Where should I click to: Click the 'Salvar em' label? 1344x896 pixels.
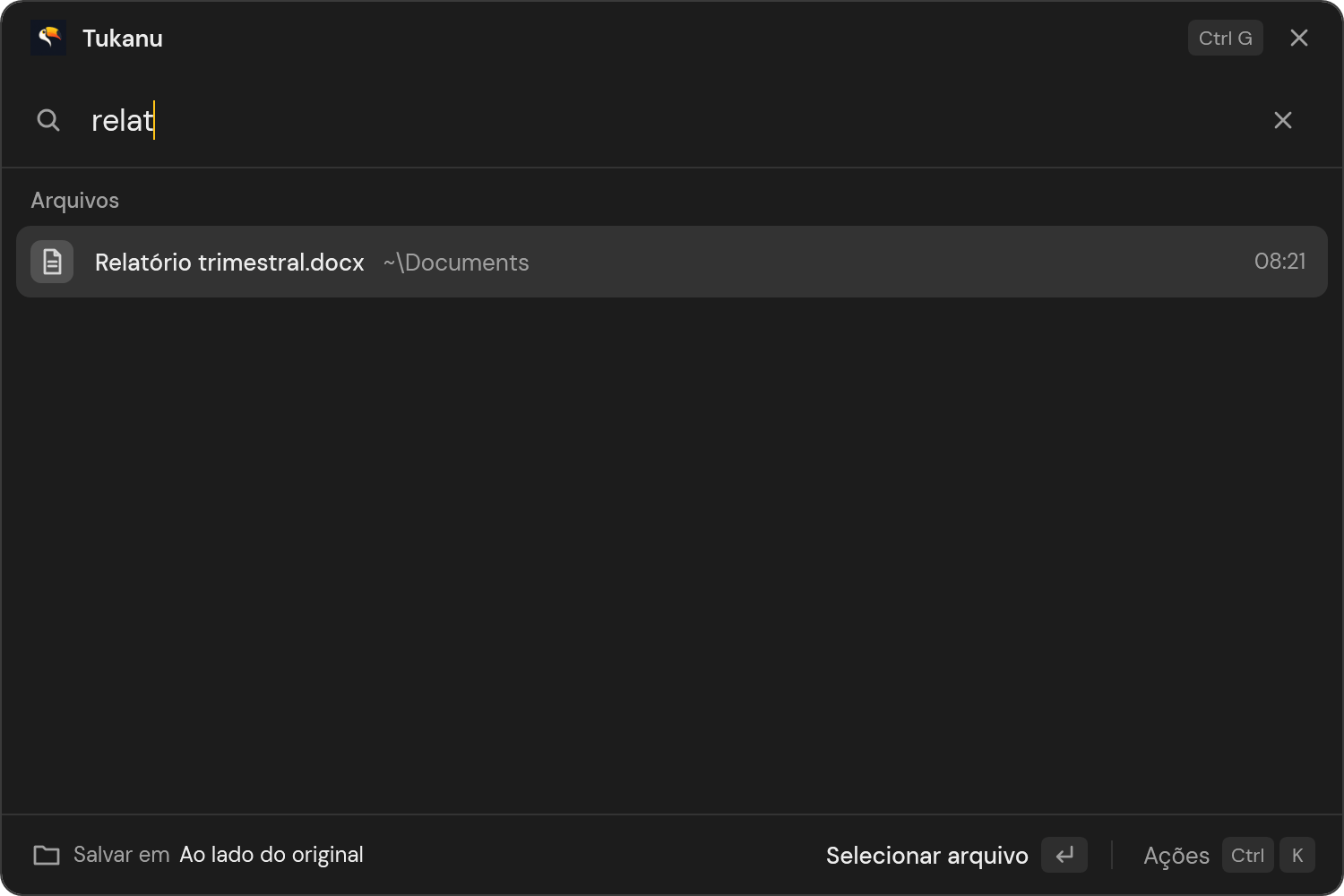click(122, 855)
